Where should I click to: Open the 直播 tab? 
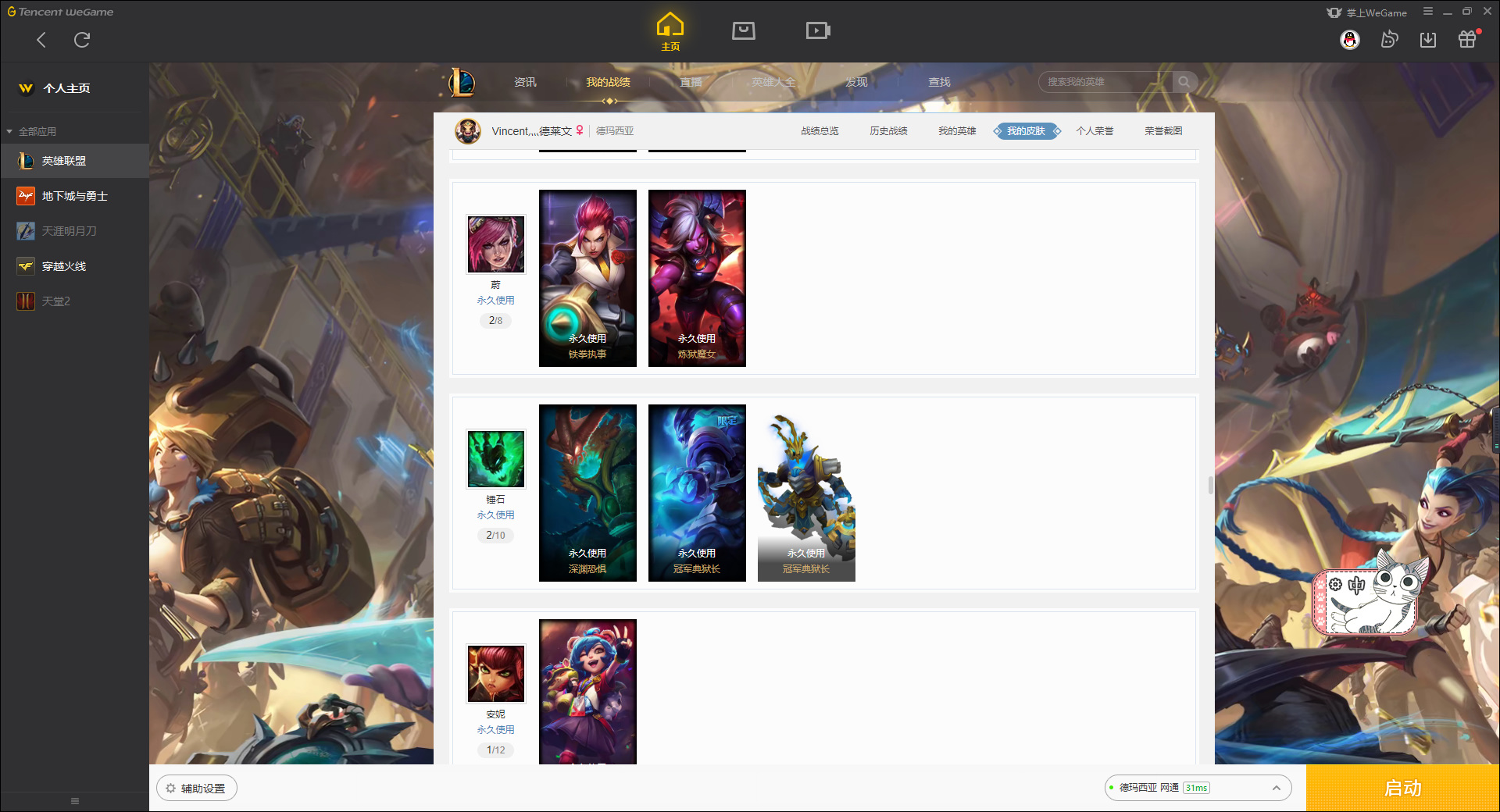click(691, 82)
